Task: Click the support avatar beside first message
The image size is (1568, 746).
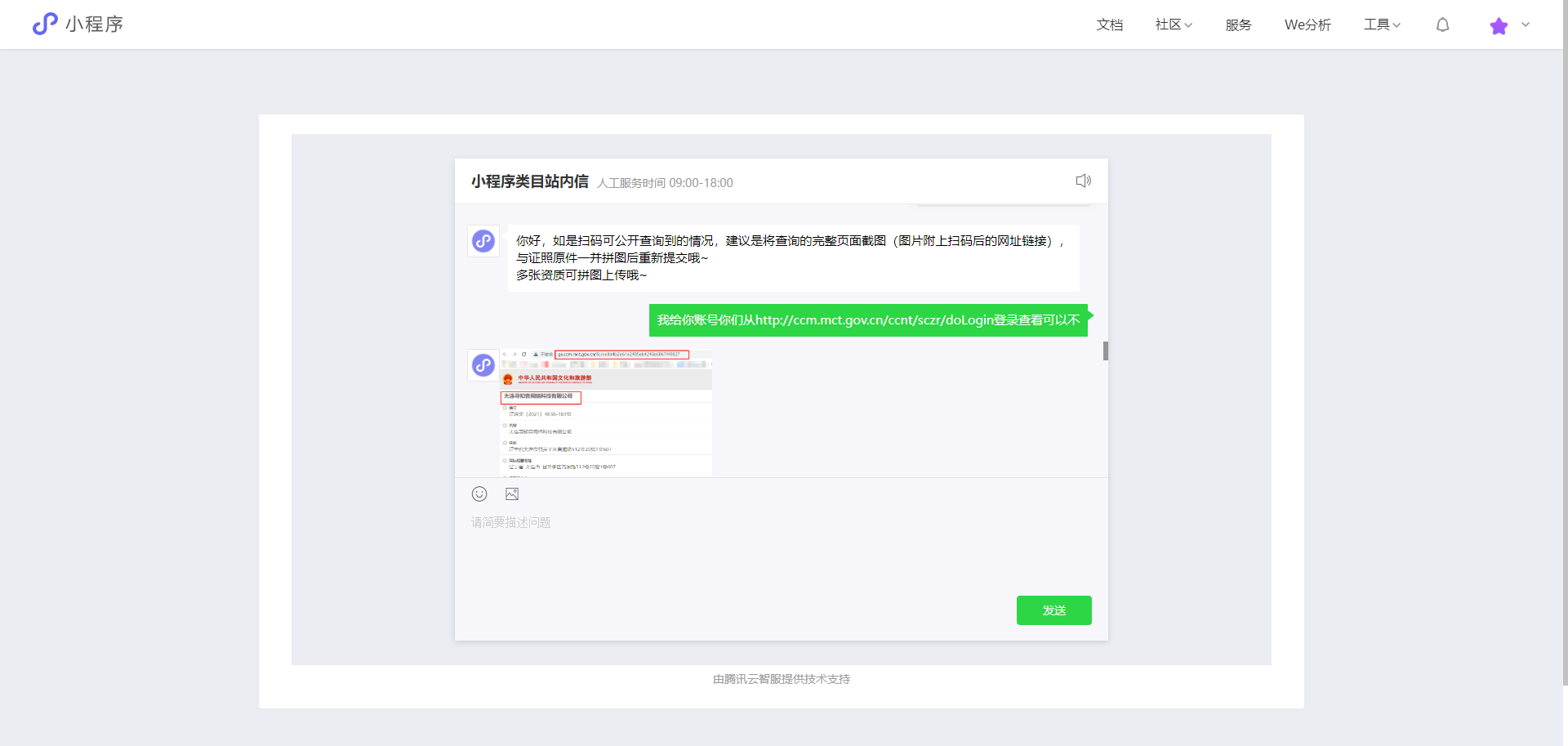Action: [483, 241]
